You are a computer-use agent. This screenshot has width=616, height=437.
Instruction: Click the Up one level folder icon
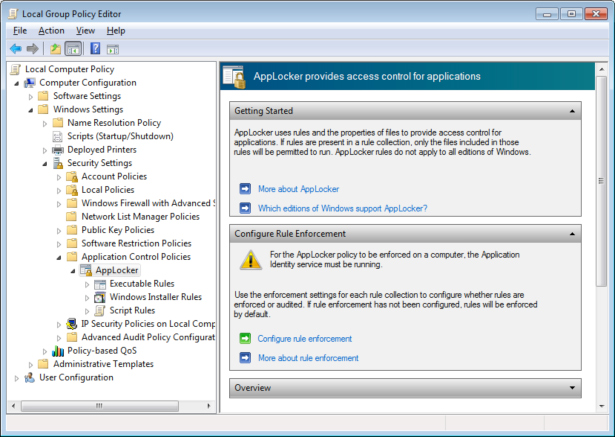[55, 49]
